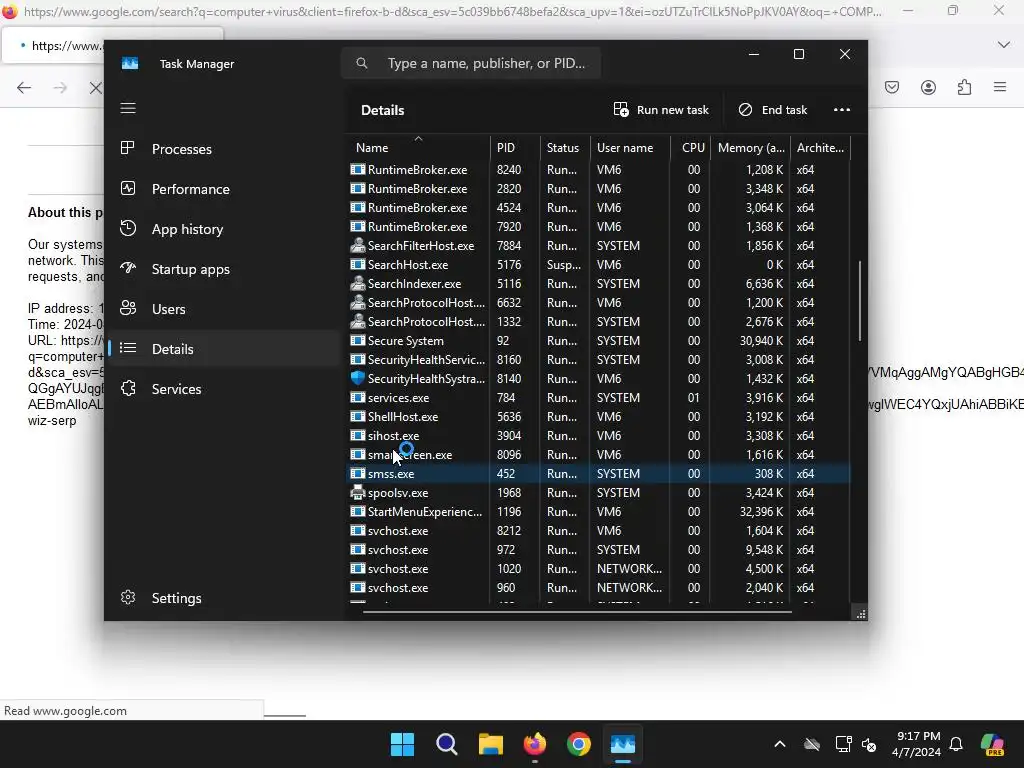Open Firefox Pocket save icon
The image size is (1024, 768).
892,88
